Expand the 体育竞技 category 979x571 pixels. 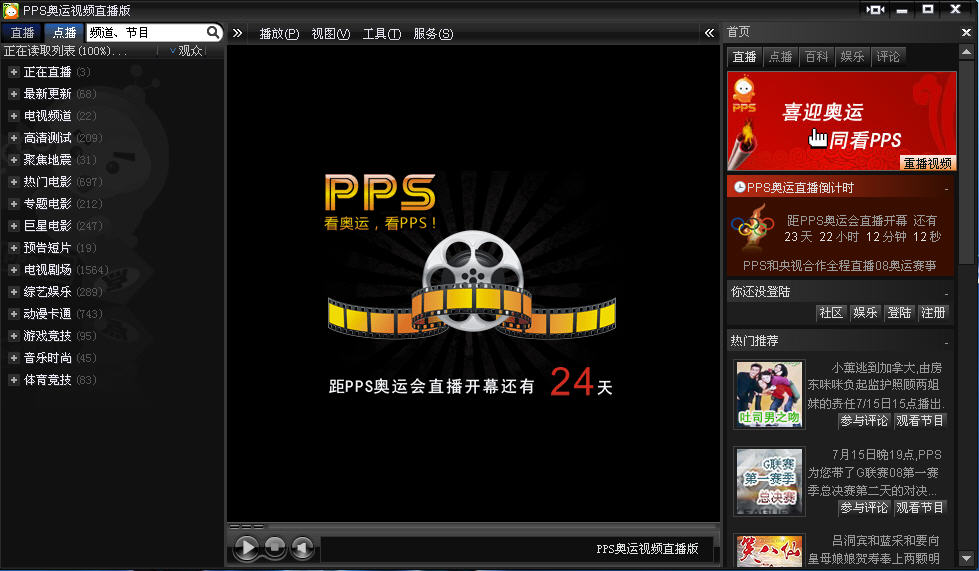point(14,380)
